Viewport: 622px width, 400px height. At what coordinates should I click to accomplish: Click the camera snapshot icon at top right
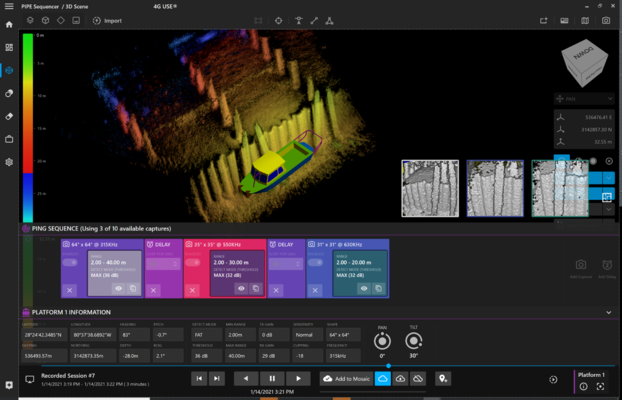(607, 20)
